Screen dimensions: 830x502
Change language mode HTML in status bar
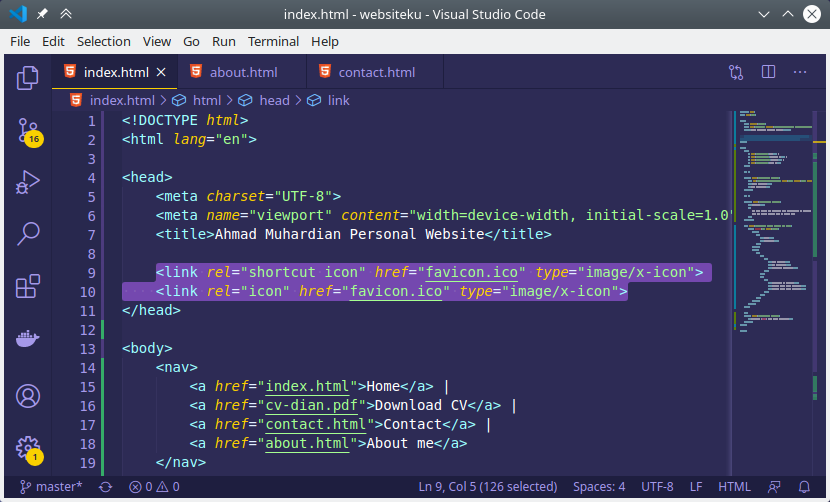point(734,487)
